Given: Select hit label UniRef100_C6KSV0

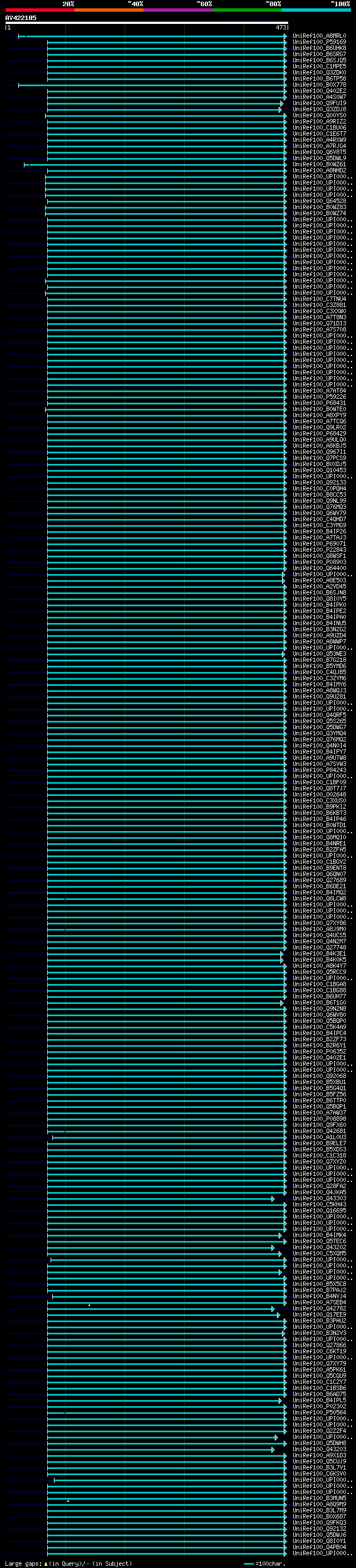Looking at the screenshot, I should click(319, 1473).
